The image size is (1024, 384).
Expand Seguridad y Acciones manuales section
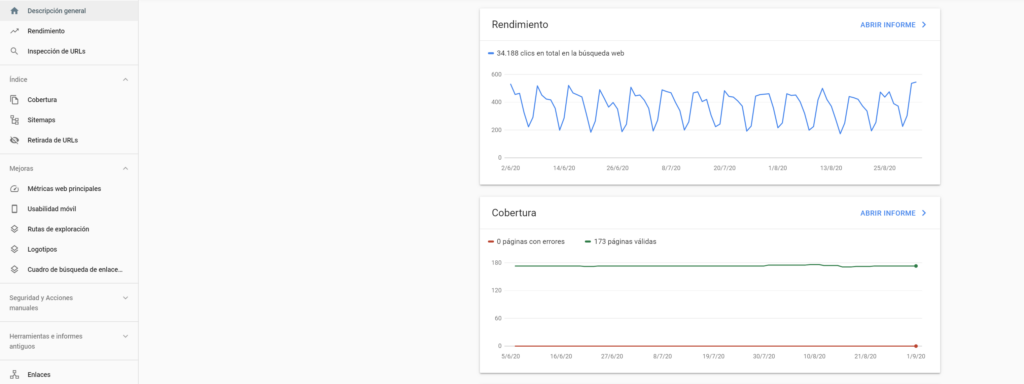pos(125,298)
